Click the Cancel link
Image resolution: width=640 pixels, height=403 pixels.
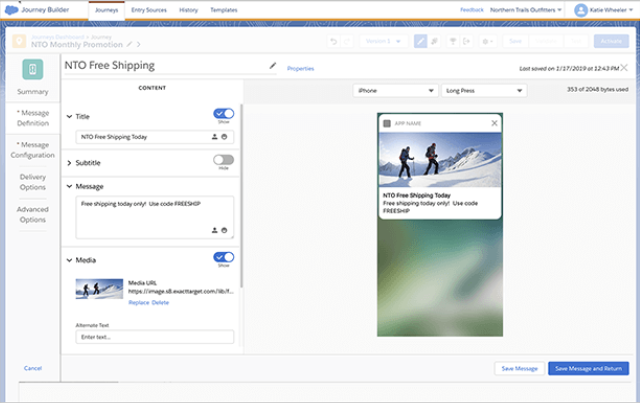click(33, 368)
